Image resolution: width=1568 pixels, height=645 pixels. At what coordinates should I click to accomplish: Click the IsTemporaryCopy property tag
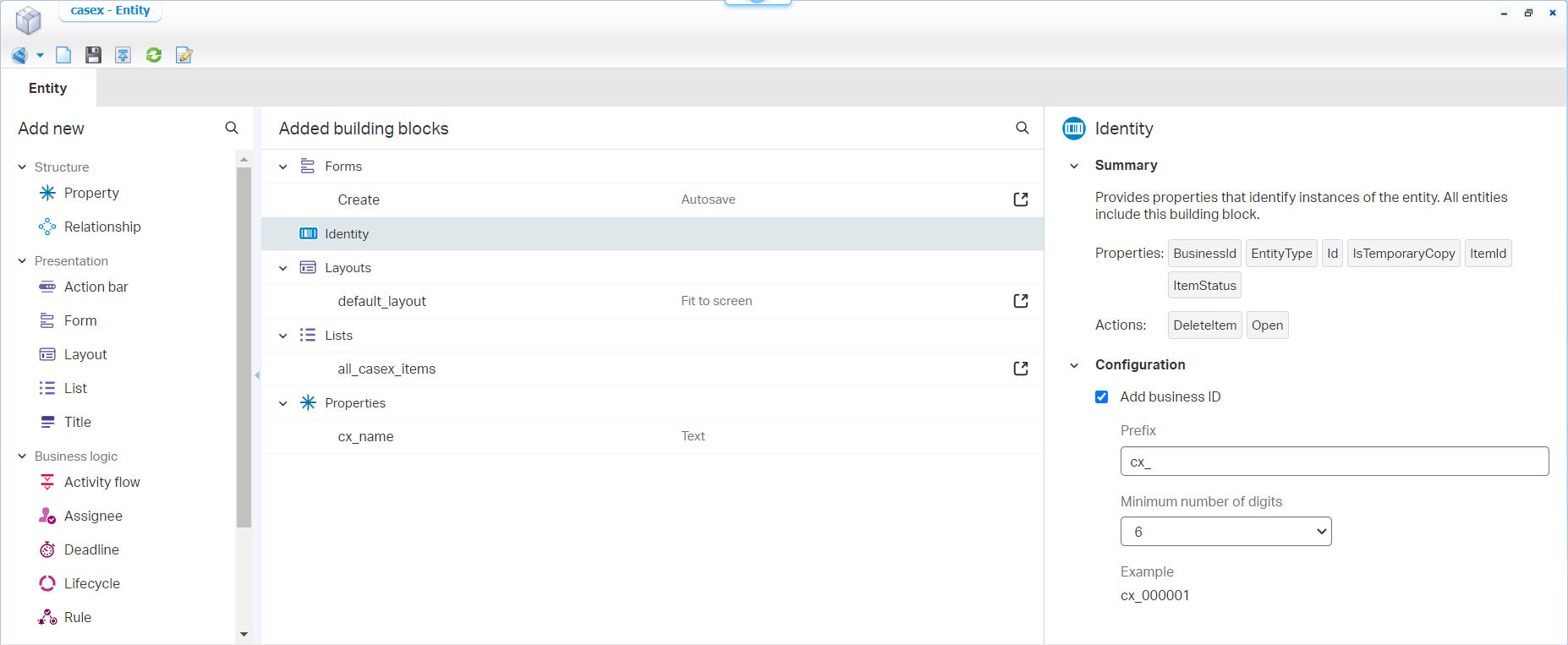[1403, 254]
